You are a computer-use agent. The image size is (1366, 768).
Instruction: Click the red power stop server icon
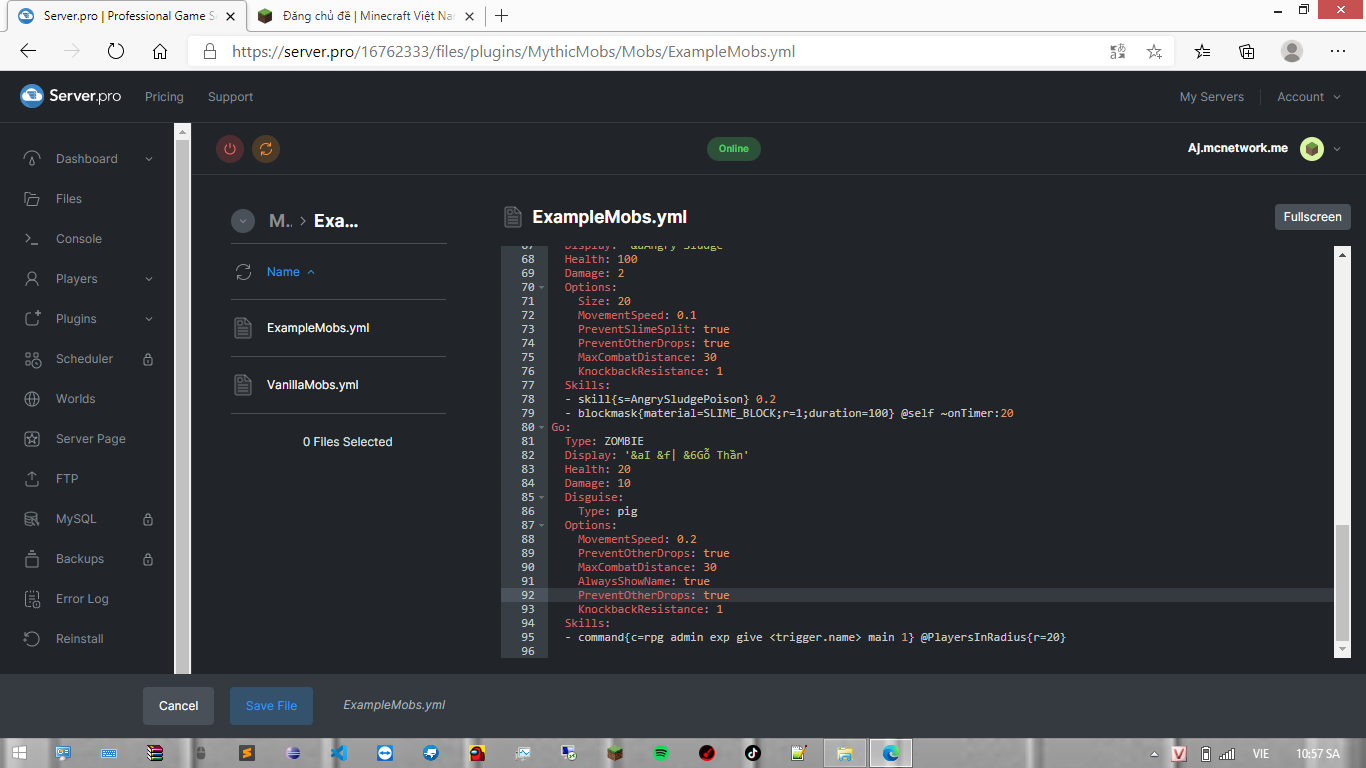[x=230, y=149]
